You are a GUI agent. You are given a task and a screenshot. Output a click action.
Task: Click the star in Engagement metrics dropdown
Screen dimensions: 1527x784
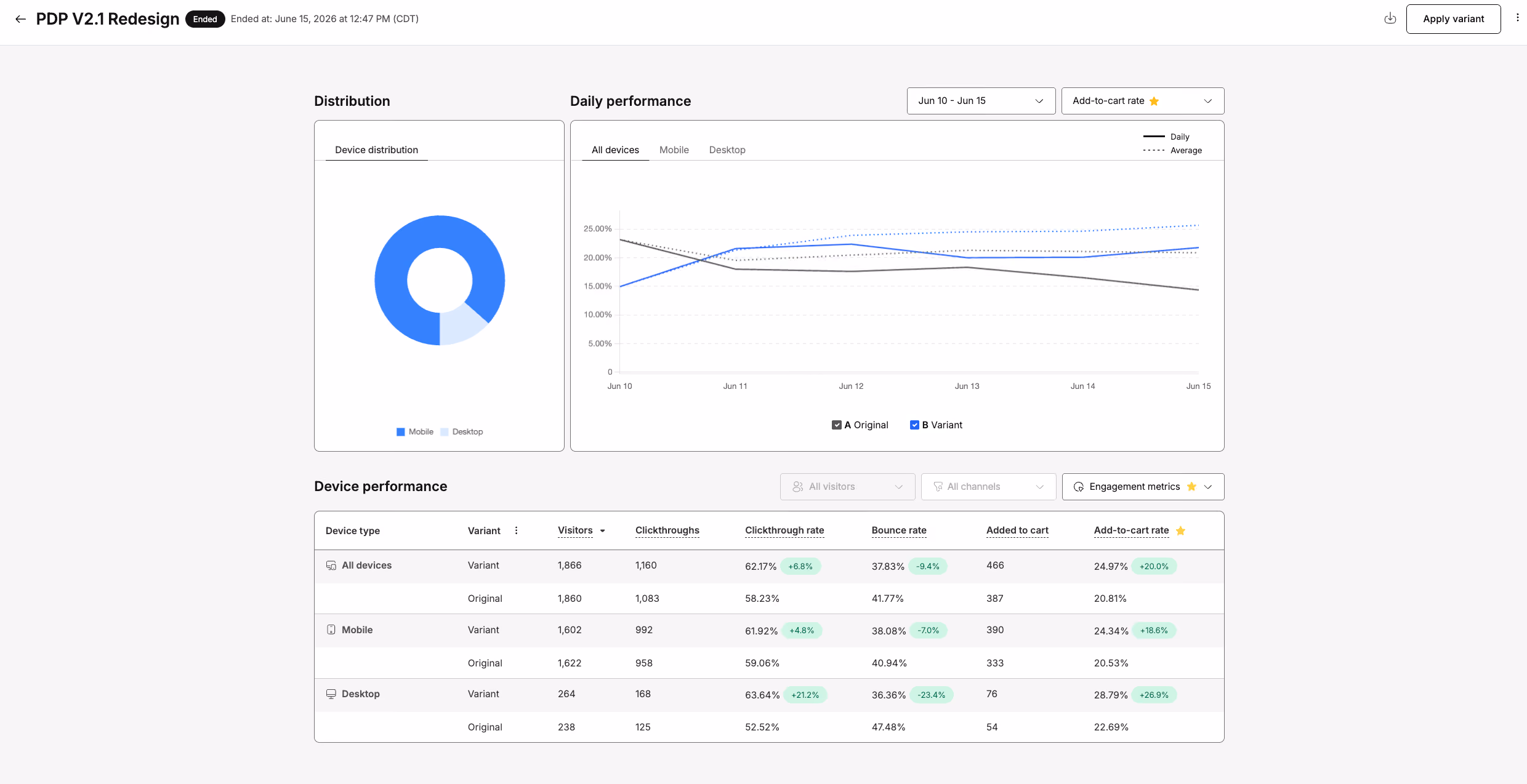pyautogui.click(x=1191, y=487)
